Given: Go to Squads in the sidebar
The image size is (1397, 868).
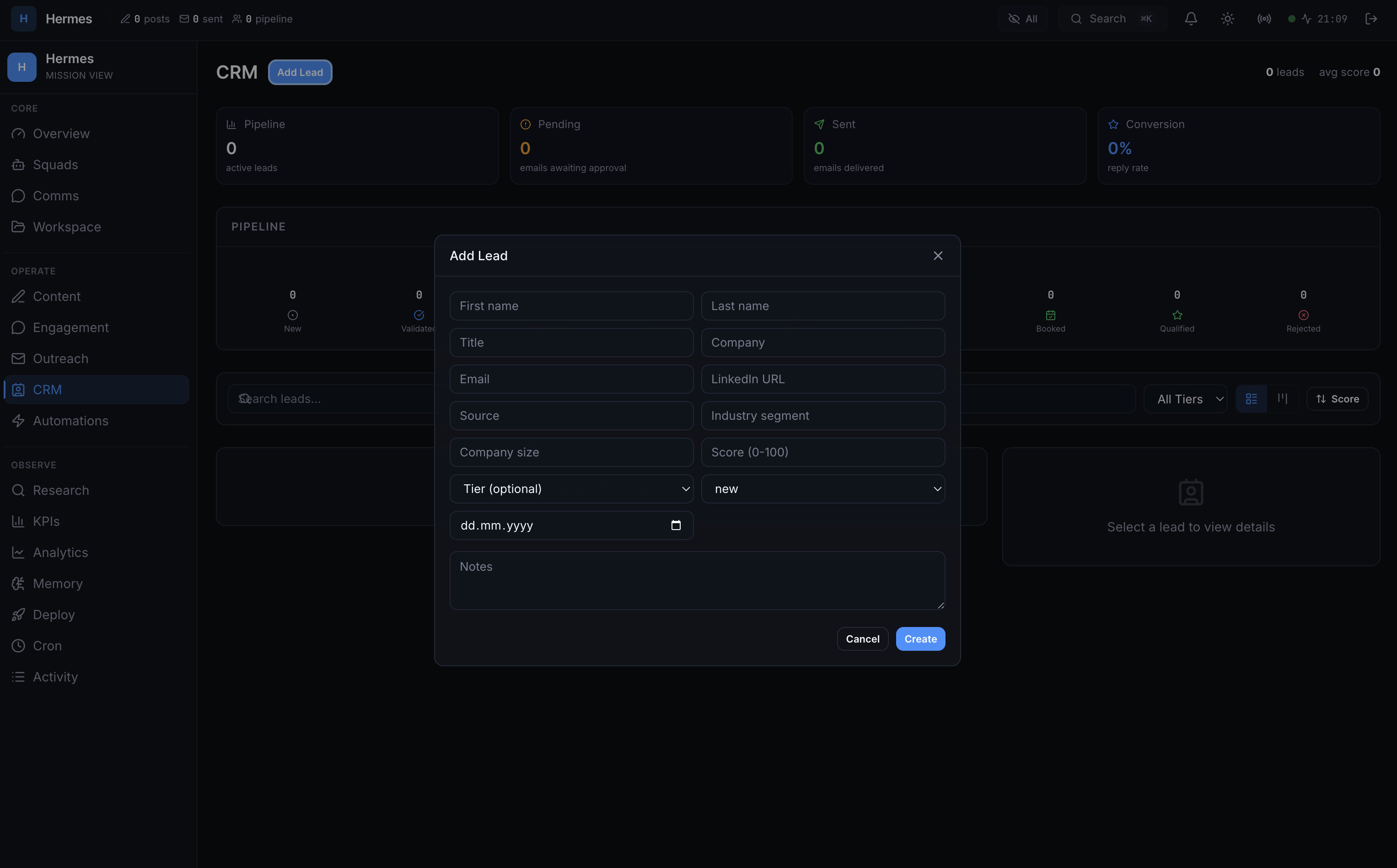Looking at the screenshot, I should pos(55,165).
